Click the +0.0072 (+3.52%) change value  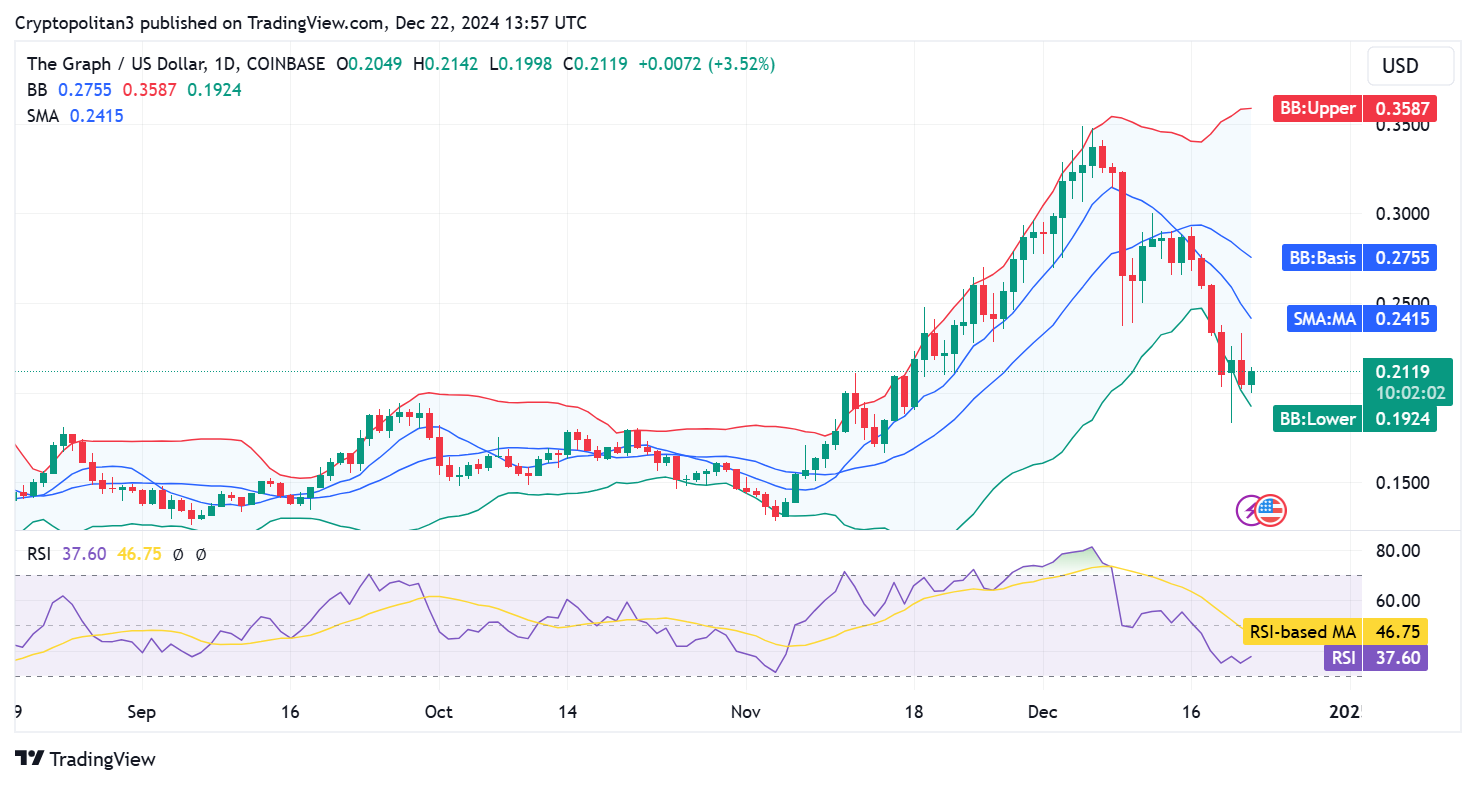pos(705,64)
